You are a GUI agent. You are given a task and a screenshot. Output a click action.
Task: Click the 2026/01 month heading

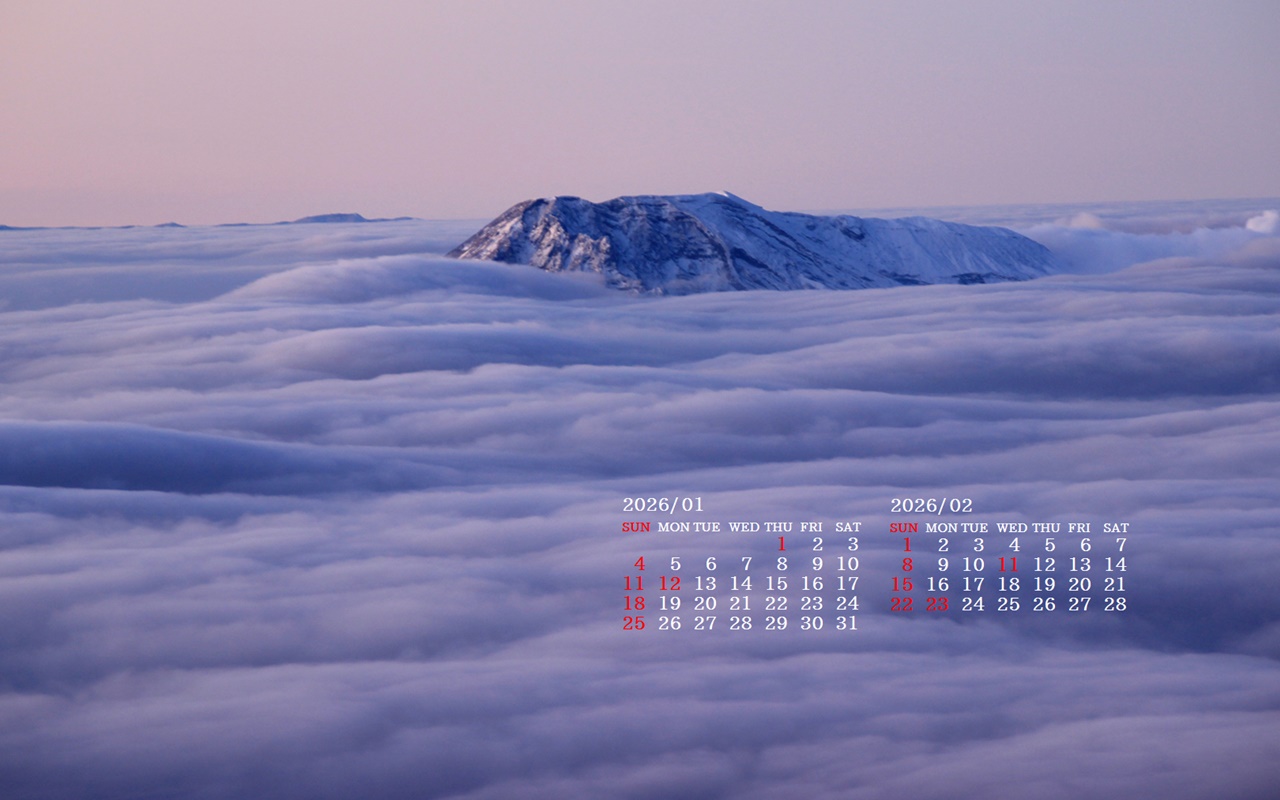click(662, 505)
